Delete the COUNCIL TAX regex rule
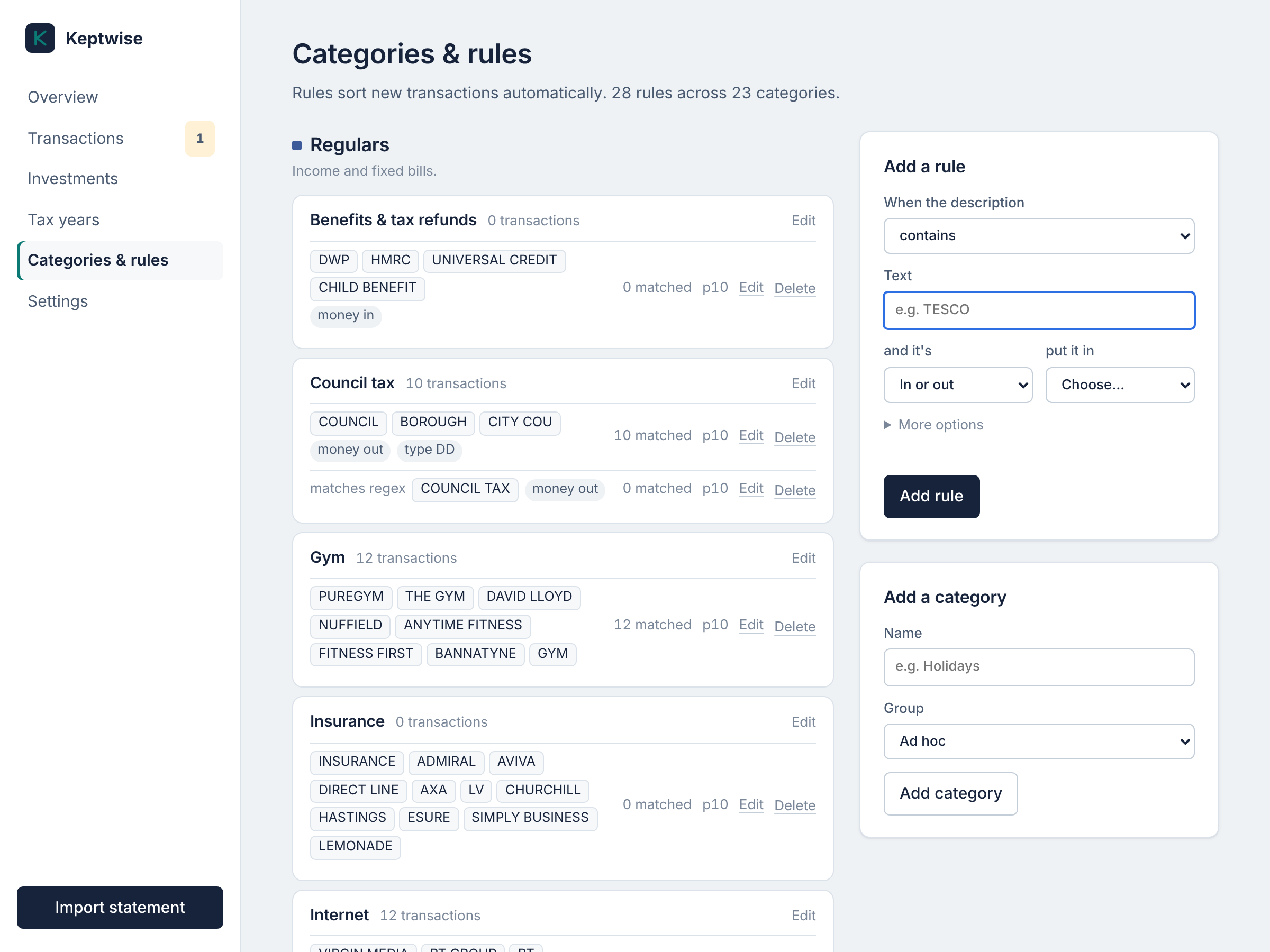The image size is (1270, 952). (795, 490)
